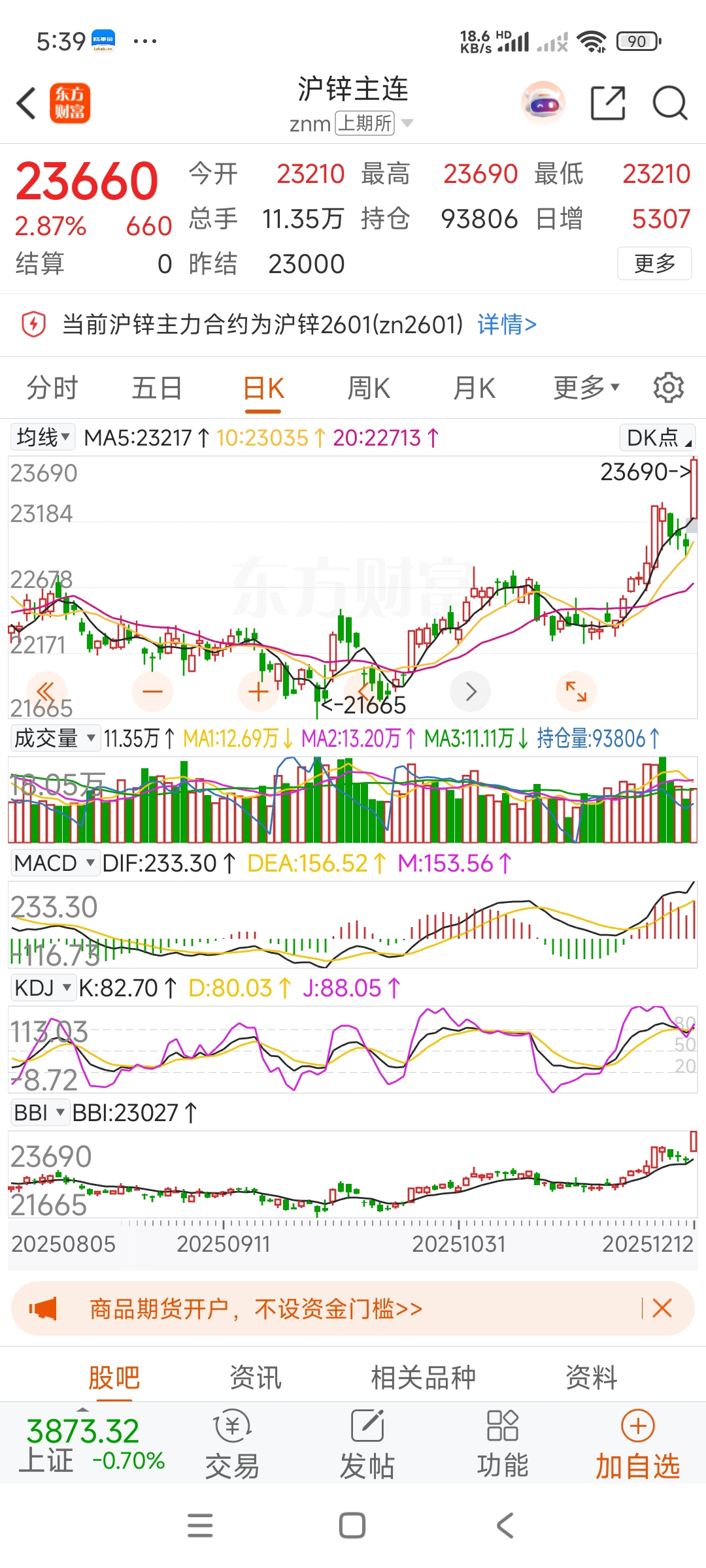
Task: Open the 详情> contract details link
Action: [507, 324]
